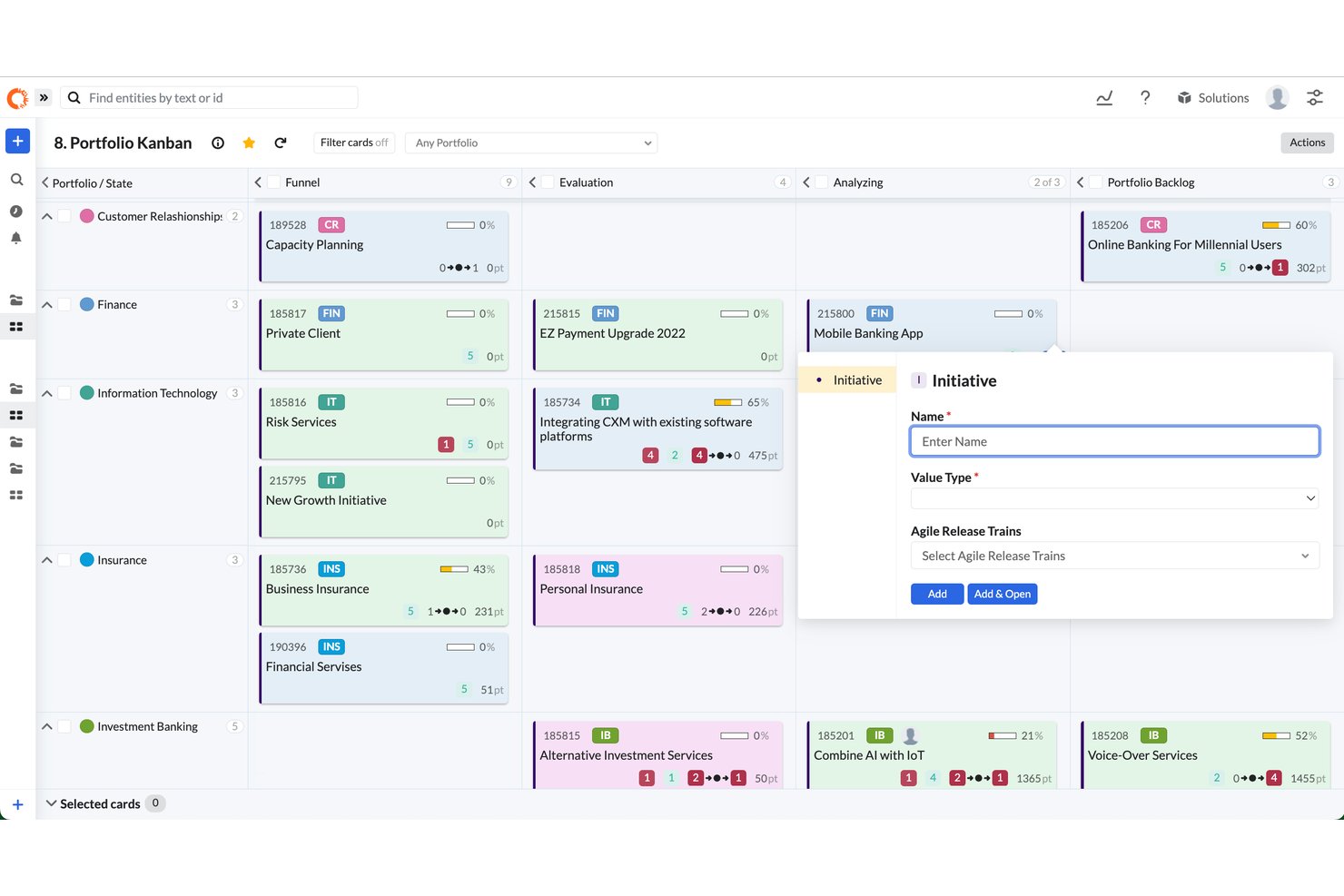Collapse the Portfolio / State axis arrow
Viewport: 1344px width, 896px height.
coord(45,182)
